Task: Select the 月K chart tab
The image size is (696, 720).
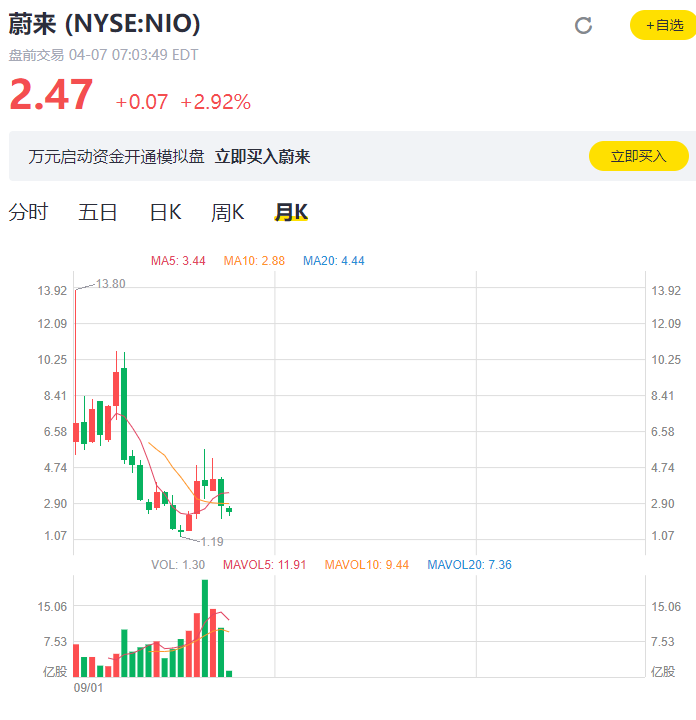Action: click(x=291, y=212)
